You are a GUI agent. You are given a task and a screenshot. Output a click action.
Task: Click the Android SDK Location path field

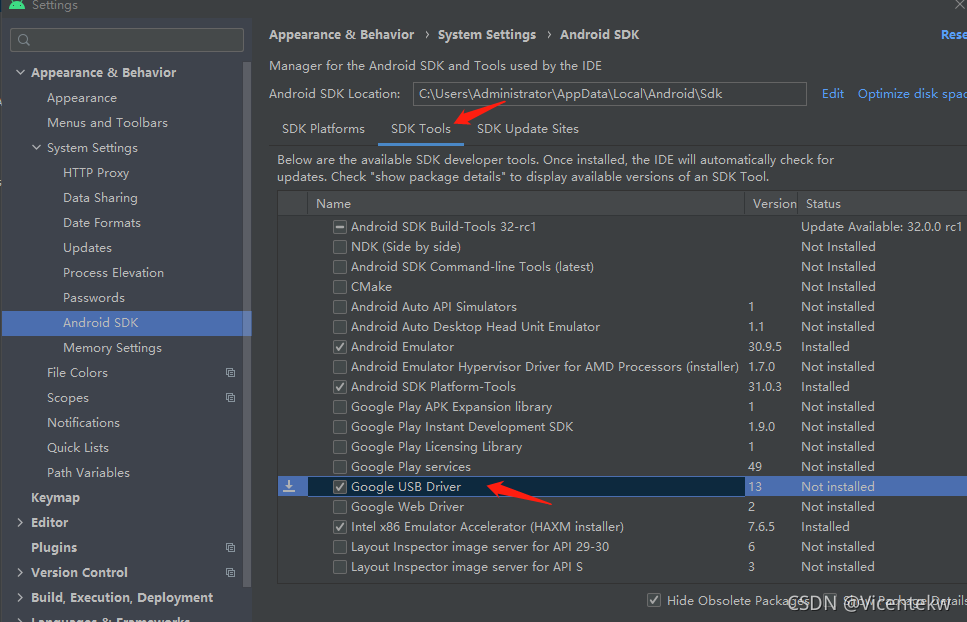coord(609,94)
